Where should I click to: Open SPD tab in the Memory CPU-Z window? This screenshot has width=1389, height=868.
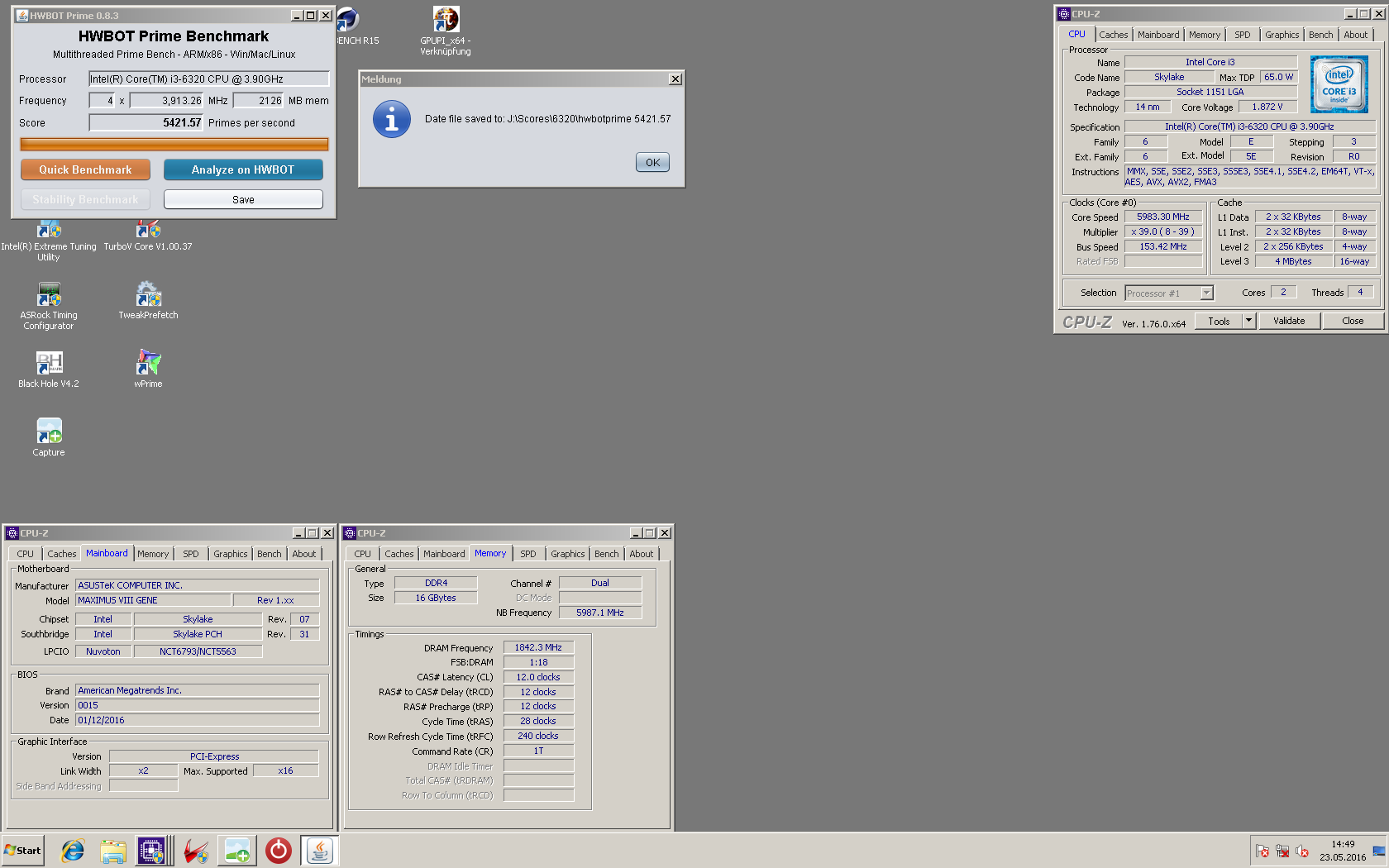528,554
